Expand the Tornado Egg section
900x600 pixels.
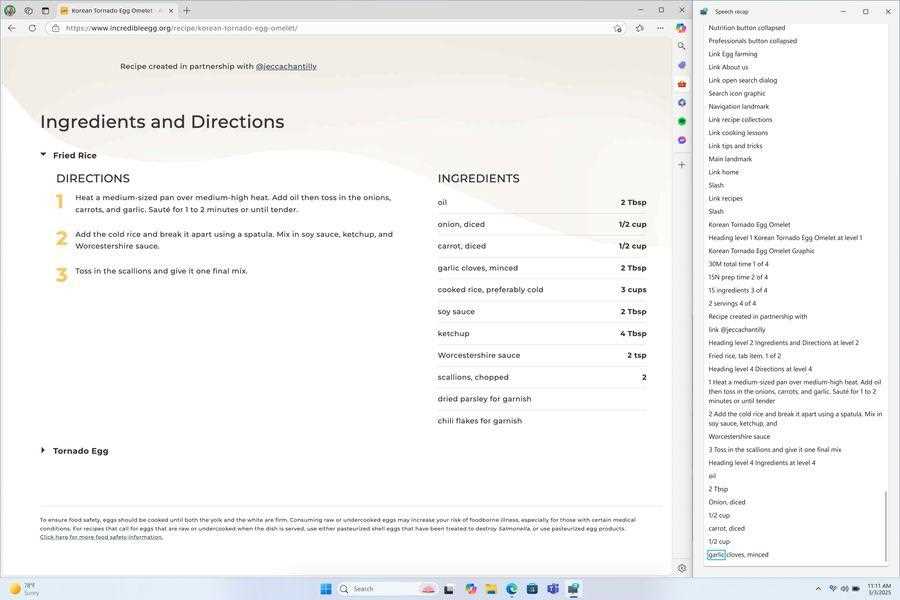[x=43, y=451]
